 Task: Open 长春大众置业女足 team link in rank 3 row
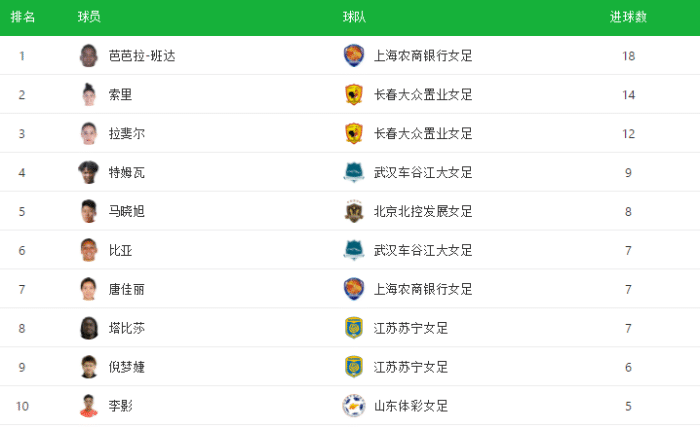pyautogui.click(x=423, y=133)
